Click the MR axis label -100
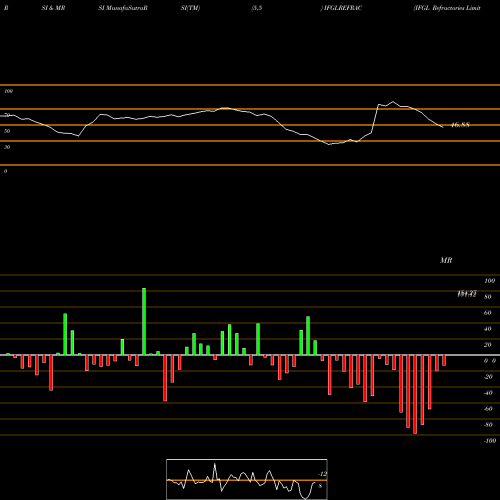Screen dimensions: 500x500 pos(490,441)
